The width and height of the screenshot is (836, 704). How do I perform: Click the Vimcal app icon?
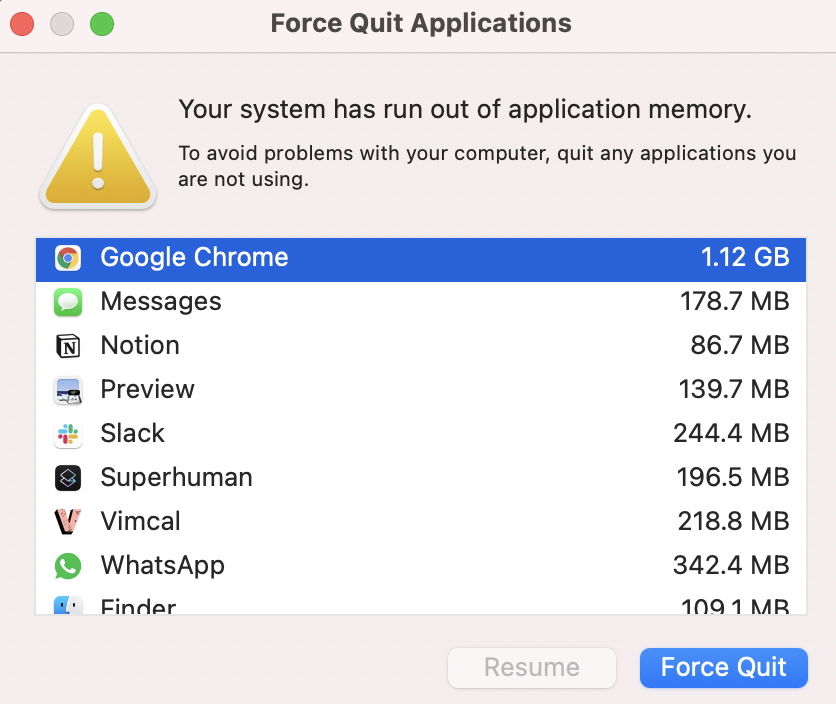coord(68,522)
